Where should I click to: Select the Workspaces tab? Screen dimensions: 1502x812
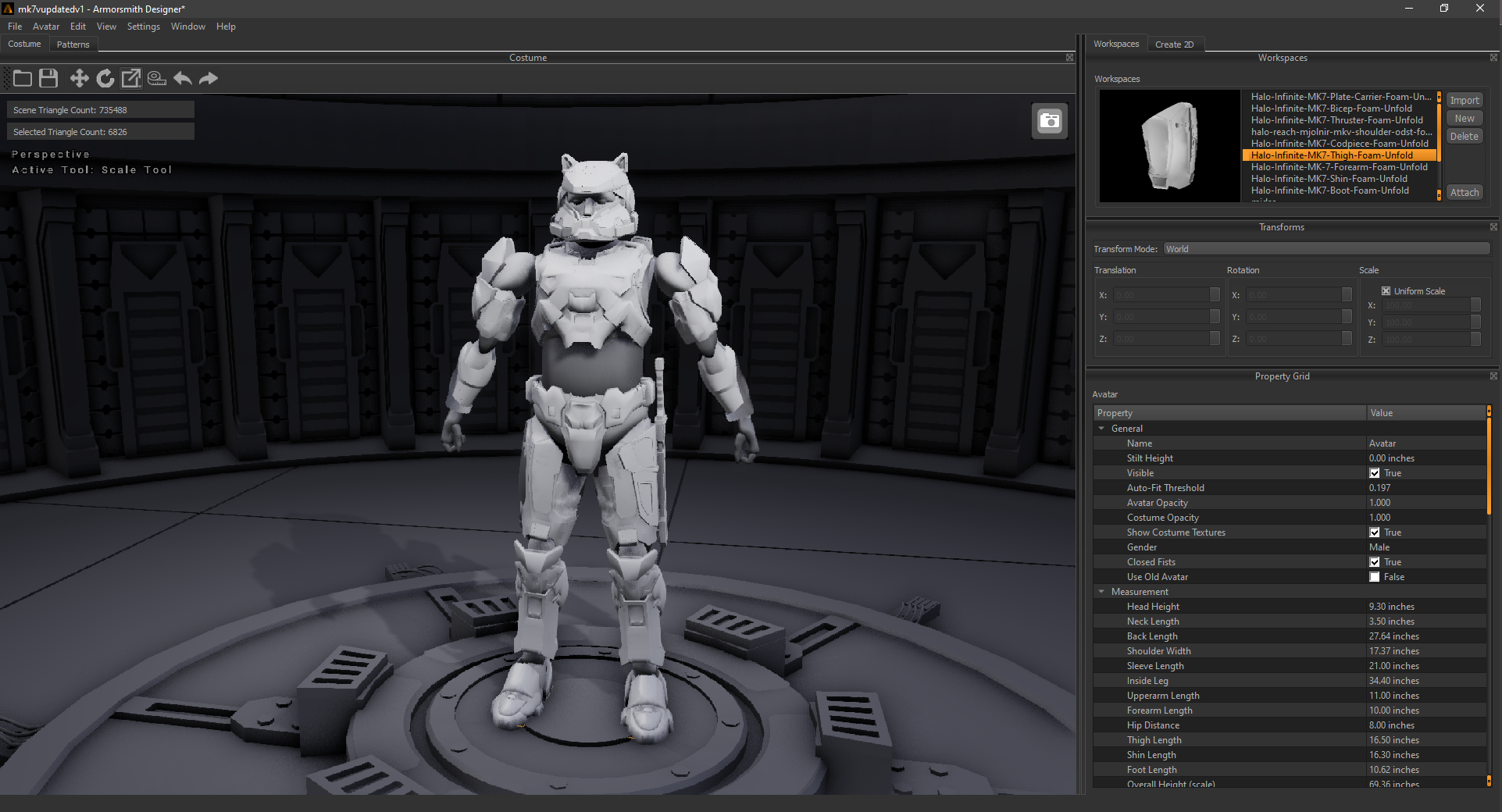(1116, 44)
